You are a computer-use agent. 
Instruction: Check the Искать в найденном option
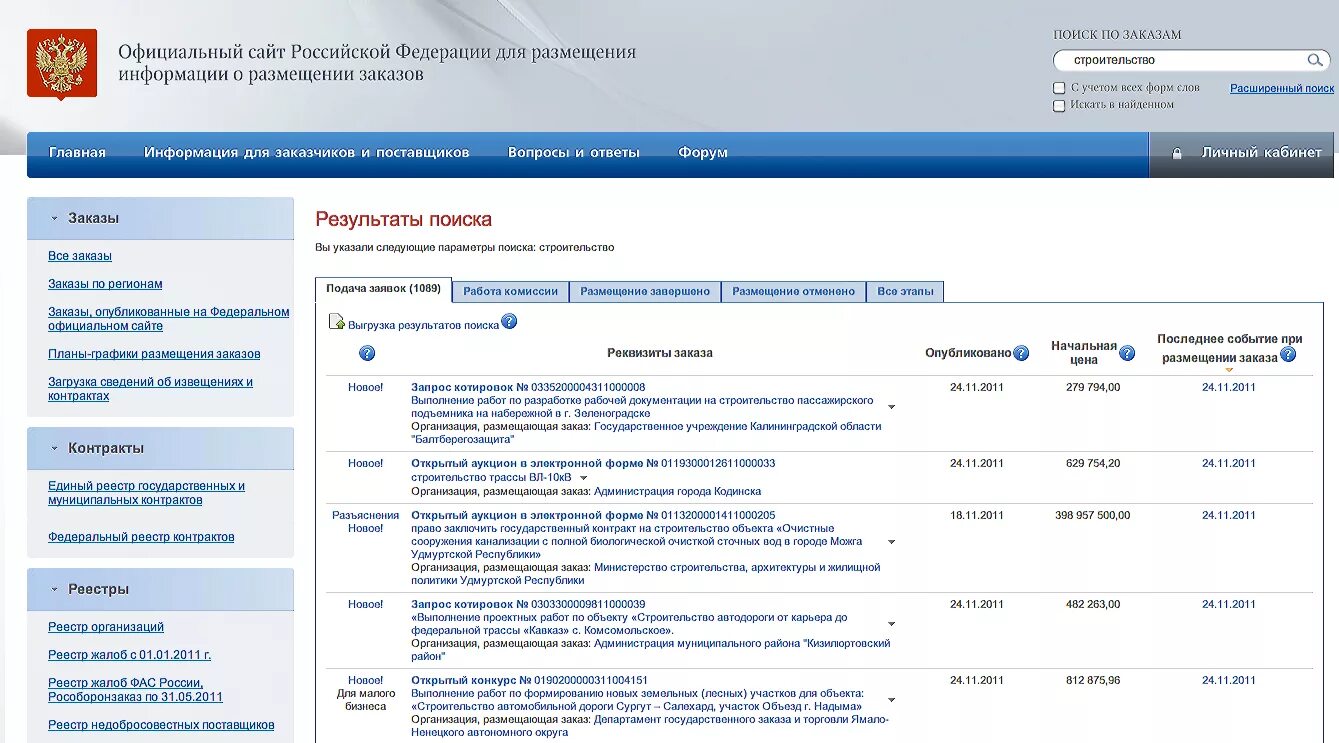pos(1058,103)
